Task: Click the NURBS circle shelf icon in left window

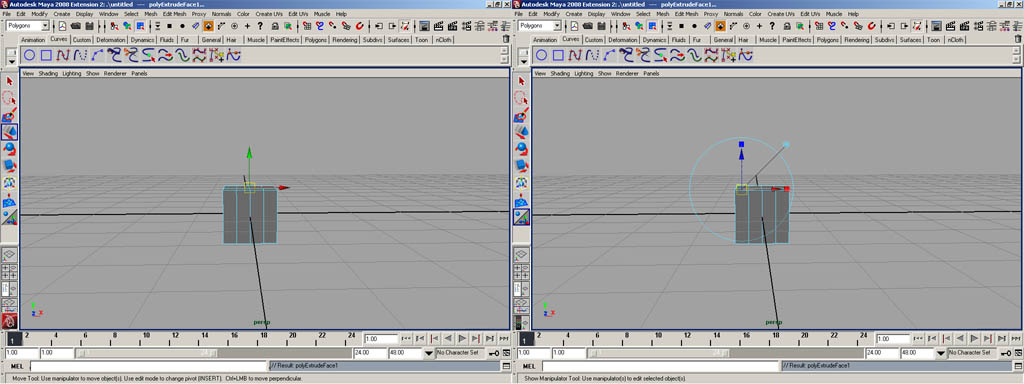Action: (29, 56)
